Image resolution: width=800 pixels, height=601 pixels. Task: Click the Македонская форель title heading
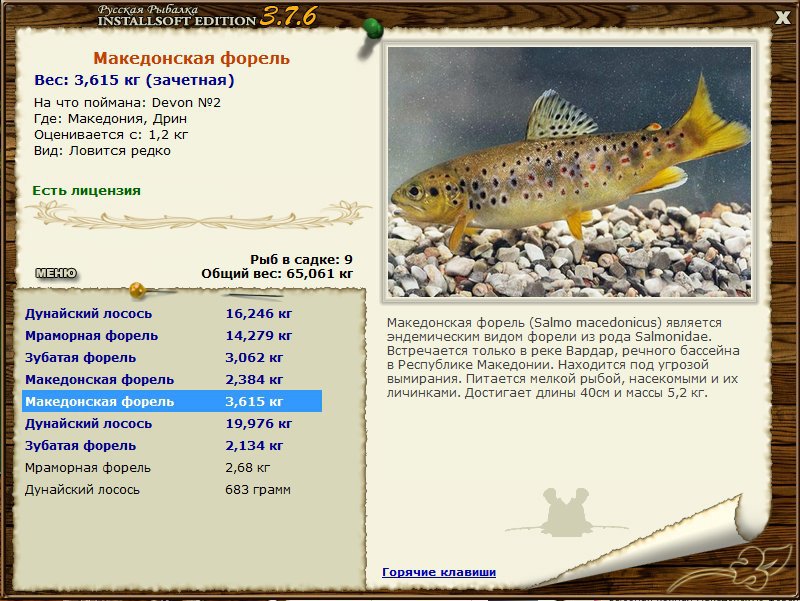point(191,58)
